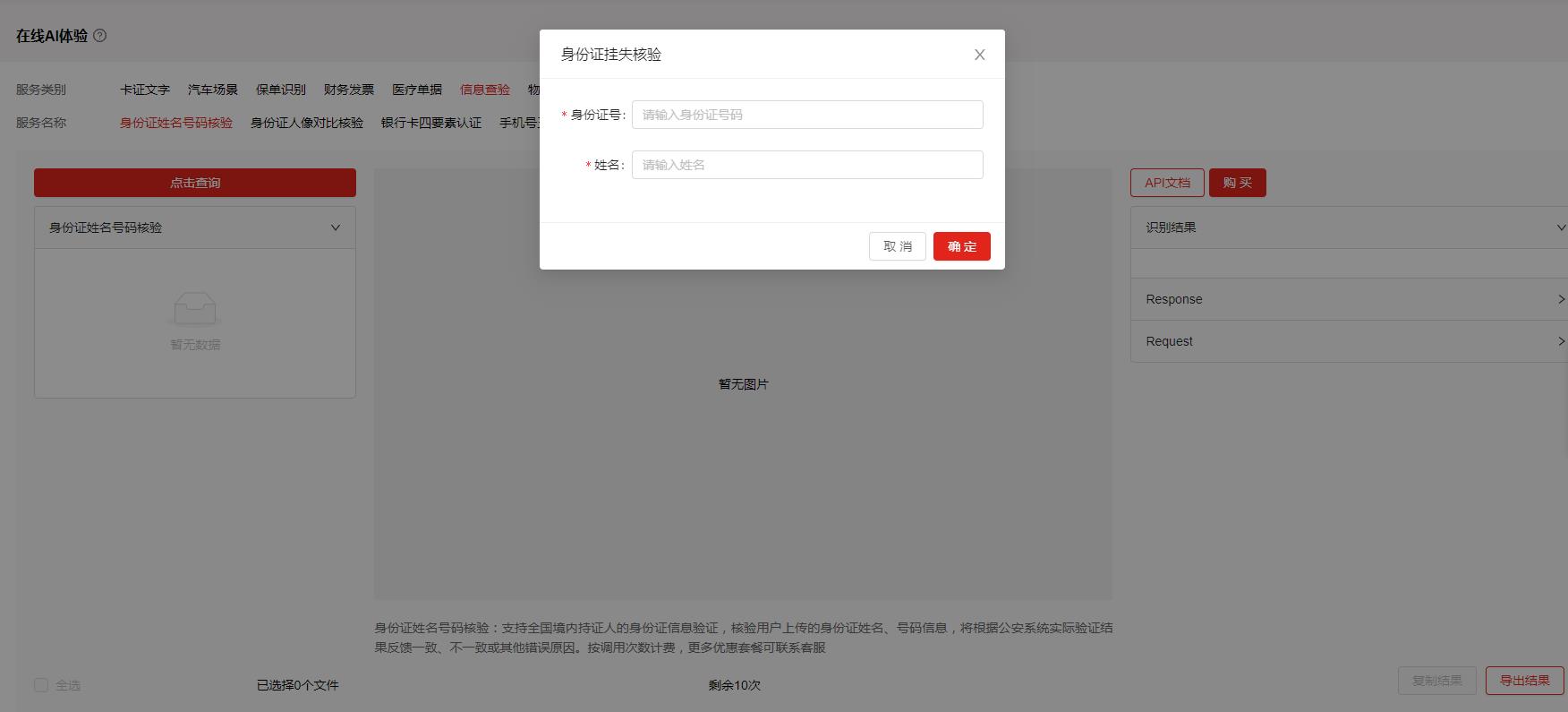1568x712 pixels.
Task: Click the 姓名 input field
Action: coord(807,165)
